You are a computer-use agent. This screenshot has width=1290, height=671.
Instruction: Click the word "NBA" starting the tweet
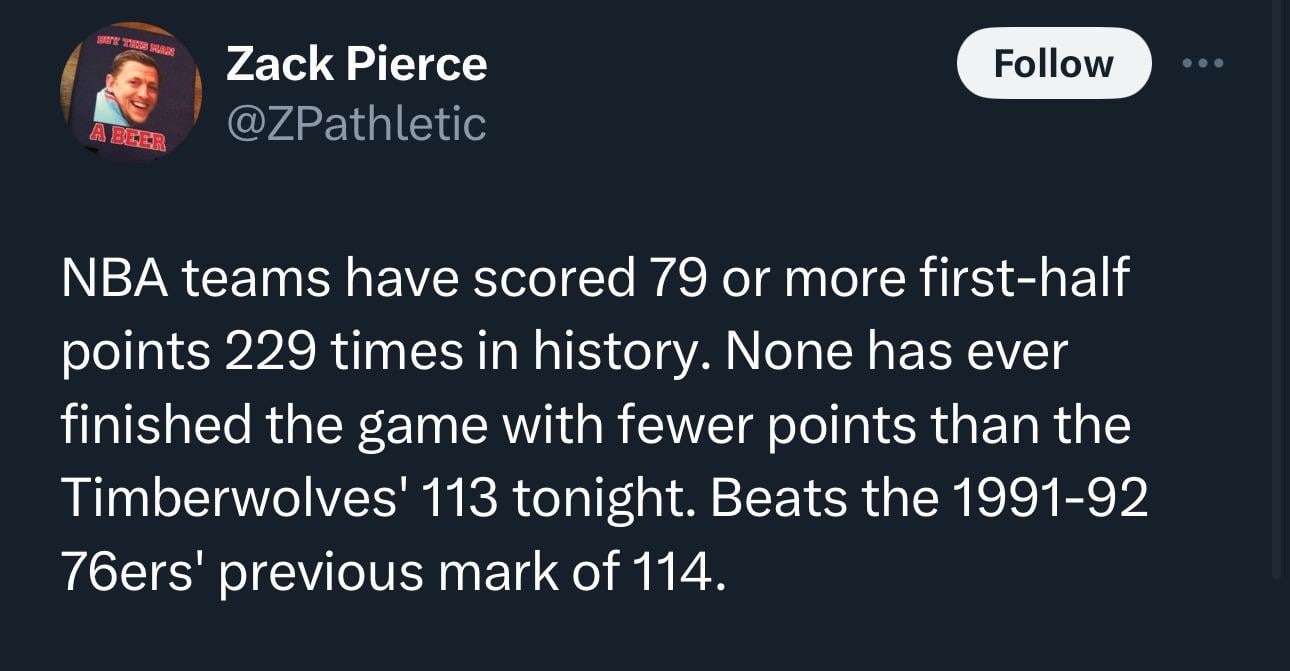pyautogui.click(x=111, y=277)
